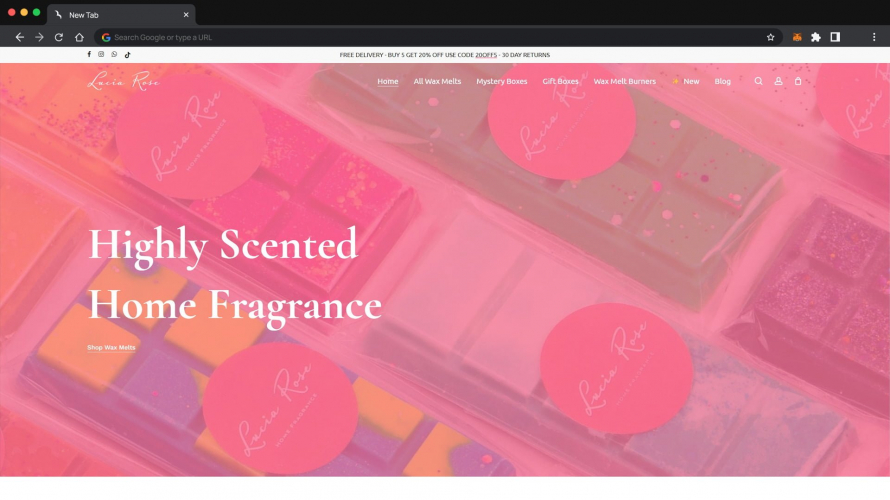Open the Facebook social icon

coord(89,54)
